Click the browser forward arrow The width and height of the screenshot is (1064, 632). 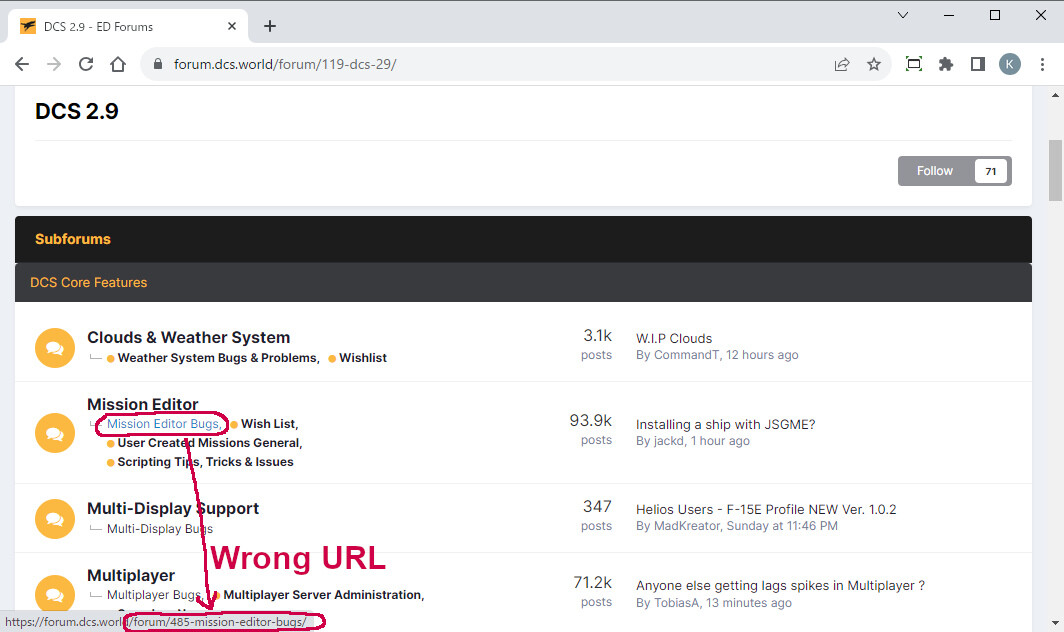[54, 64]
